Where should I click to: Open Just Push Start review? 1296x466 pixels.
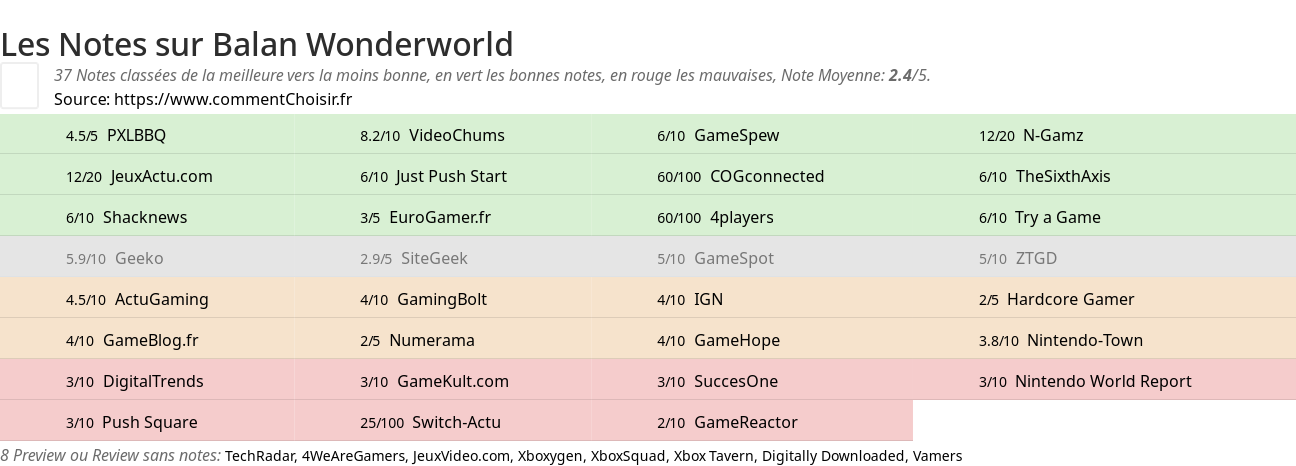443,176
